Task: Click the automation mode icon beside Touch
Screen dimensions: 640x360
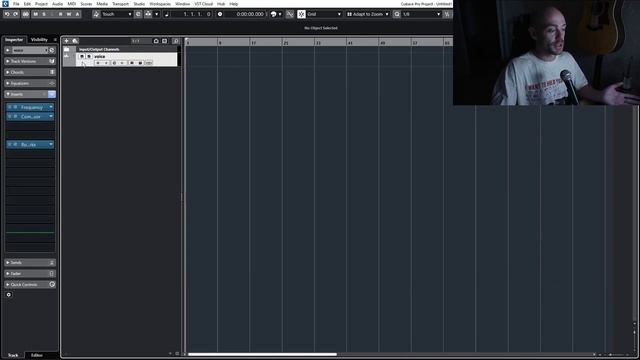Action: tap(96, 14)
